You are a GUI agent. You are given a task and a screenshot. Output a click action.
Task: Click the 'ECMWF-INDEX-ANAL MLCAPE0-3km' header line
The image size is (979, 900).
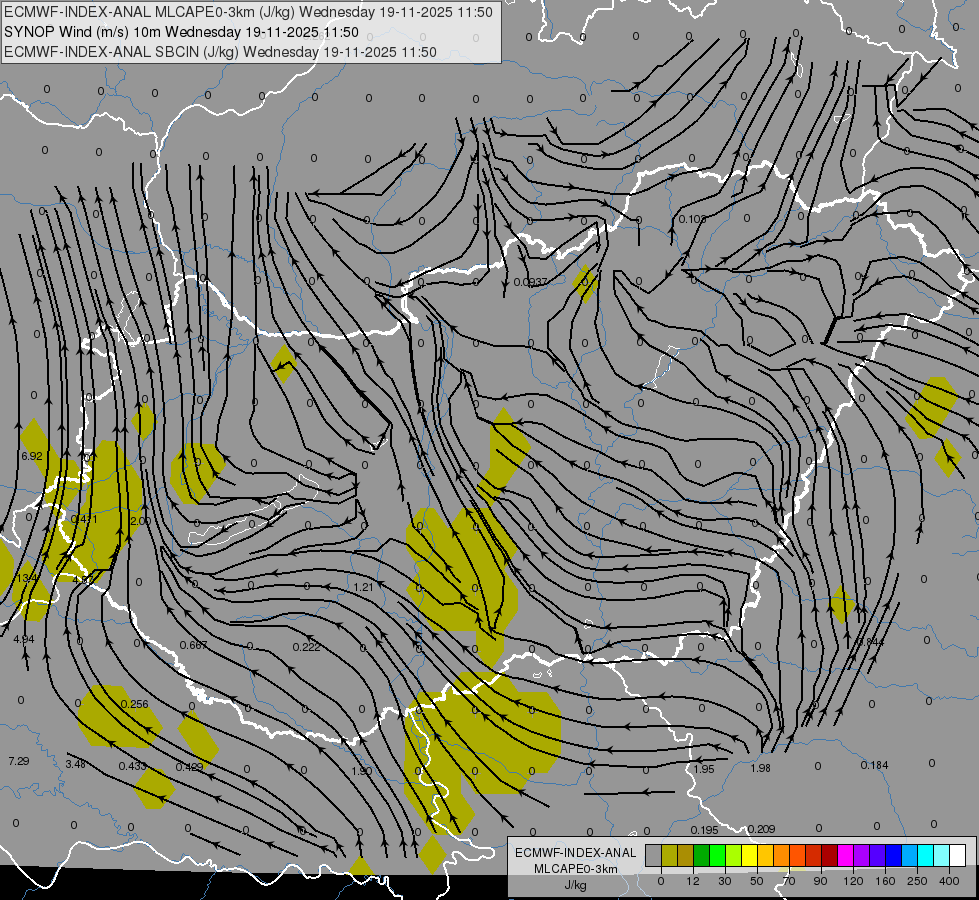[248, 12]
